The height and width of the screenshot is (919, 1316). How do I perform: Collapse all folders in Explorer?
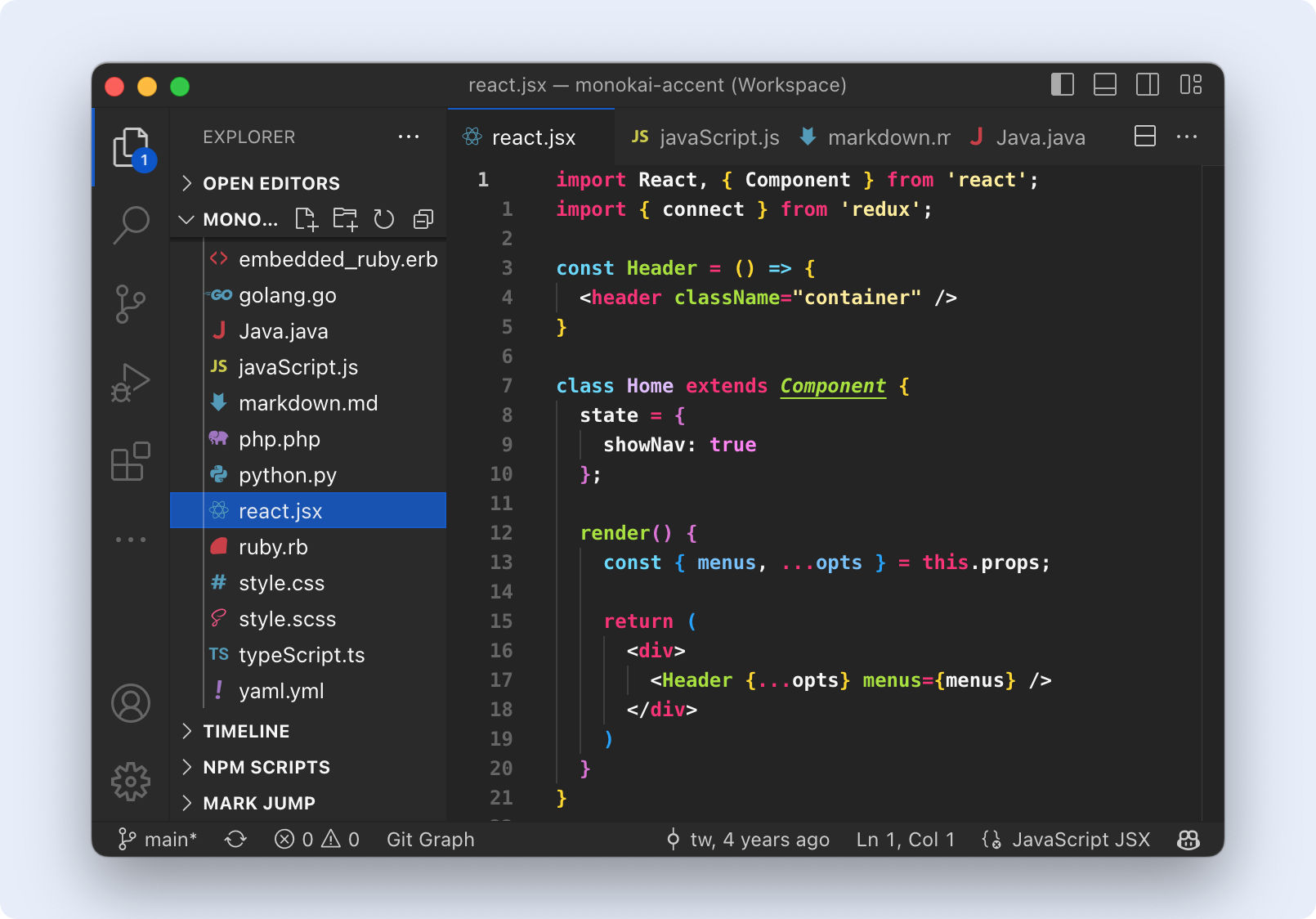point(423,219)
